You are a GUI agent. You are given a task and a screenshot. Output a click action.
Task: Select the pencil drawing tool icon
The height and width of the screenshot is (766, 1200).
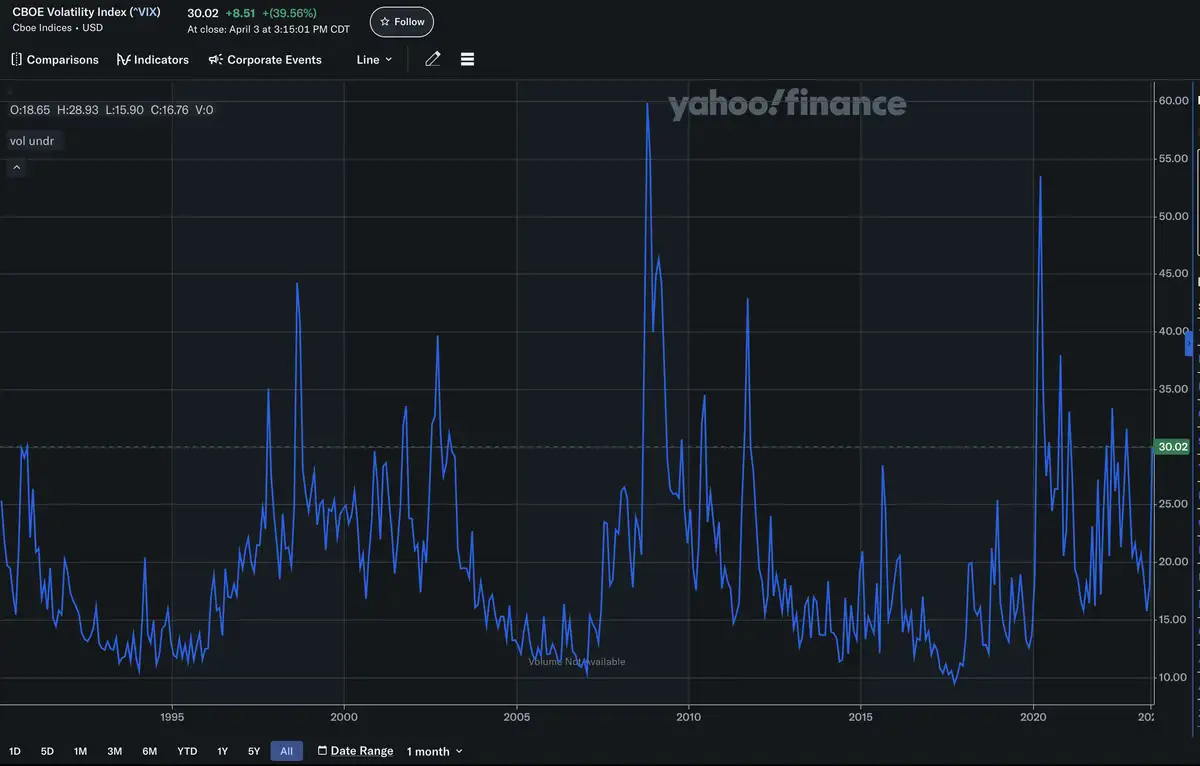click(433, 60)
